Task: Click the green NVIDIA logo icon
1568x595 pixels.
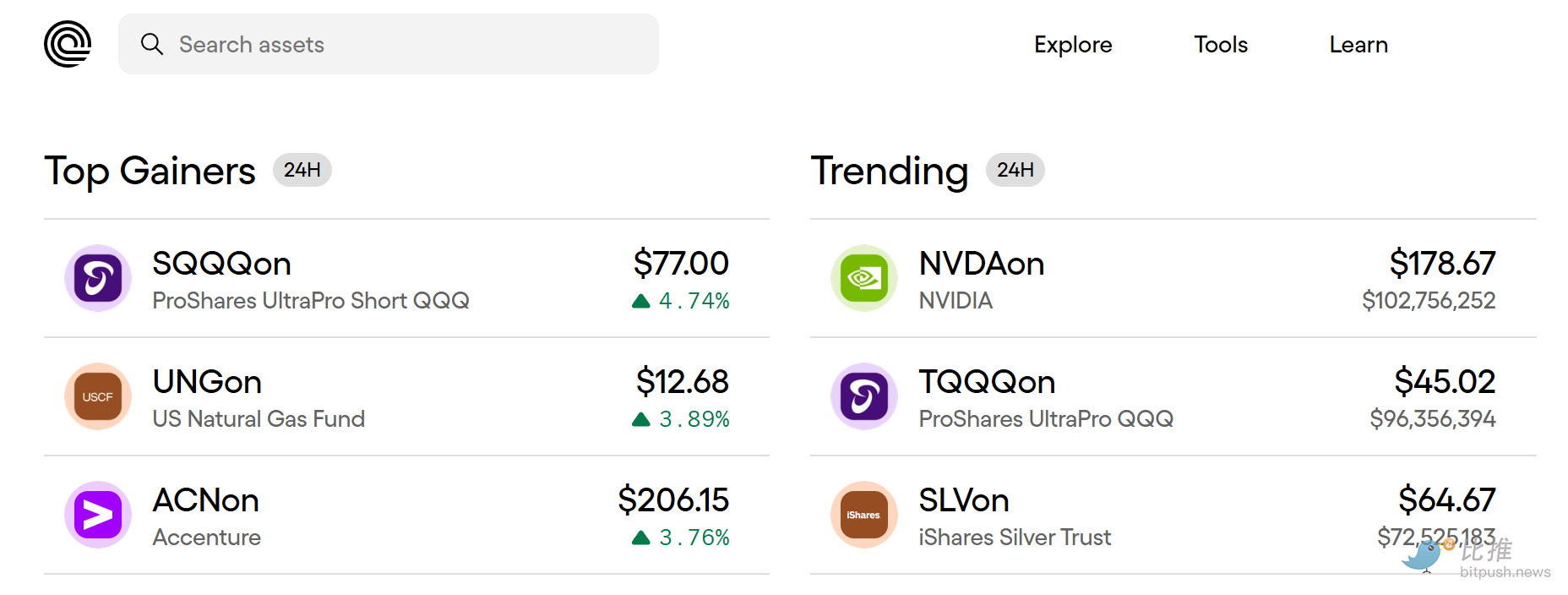Action: pos(863,278)
